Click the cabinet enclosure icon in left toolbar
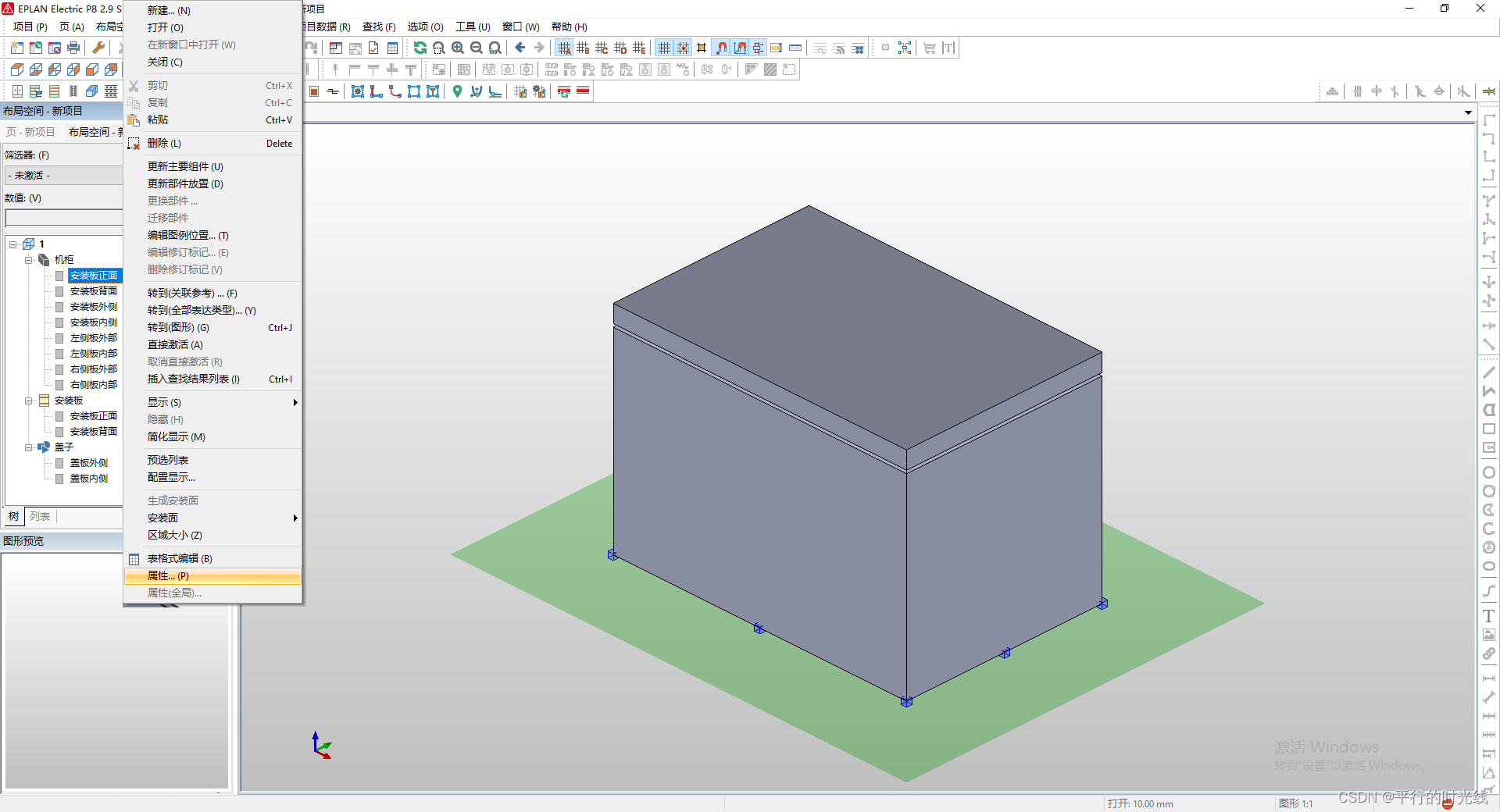This screenshot has width=1500, height=812. click(x=17, y=91)
